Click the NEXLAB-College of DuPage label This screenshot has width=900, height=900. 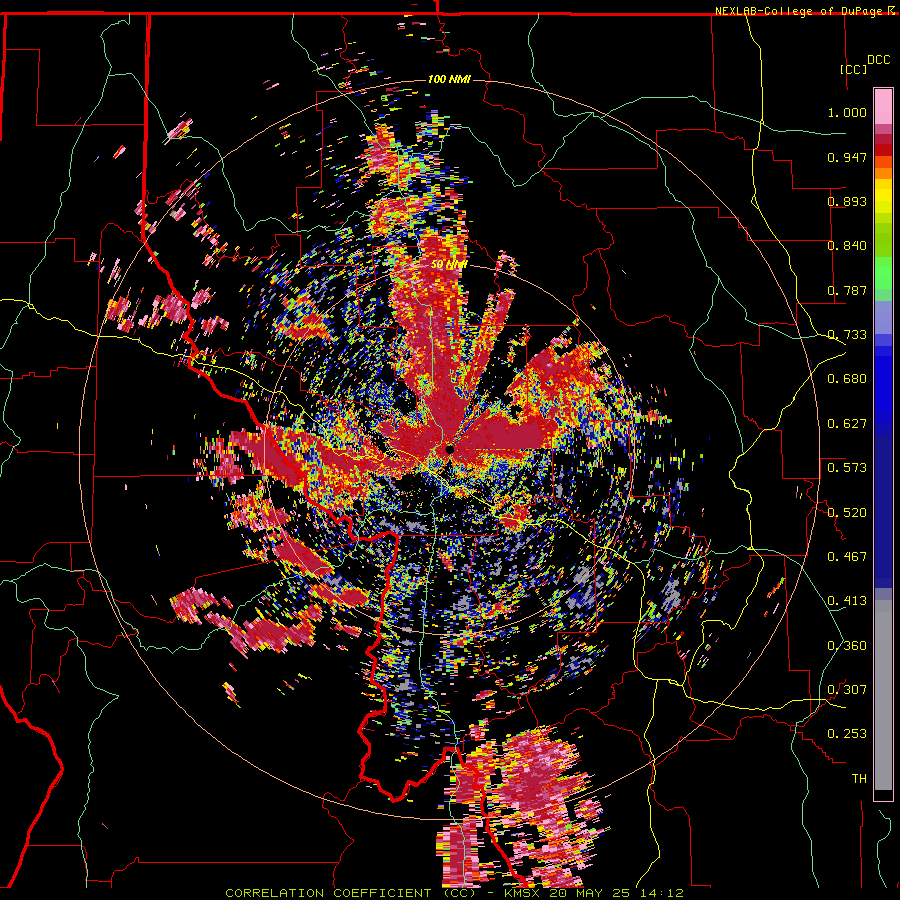(x=798, y=11)
